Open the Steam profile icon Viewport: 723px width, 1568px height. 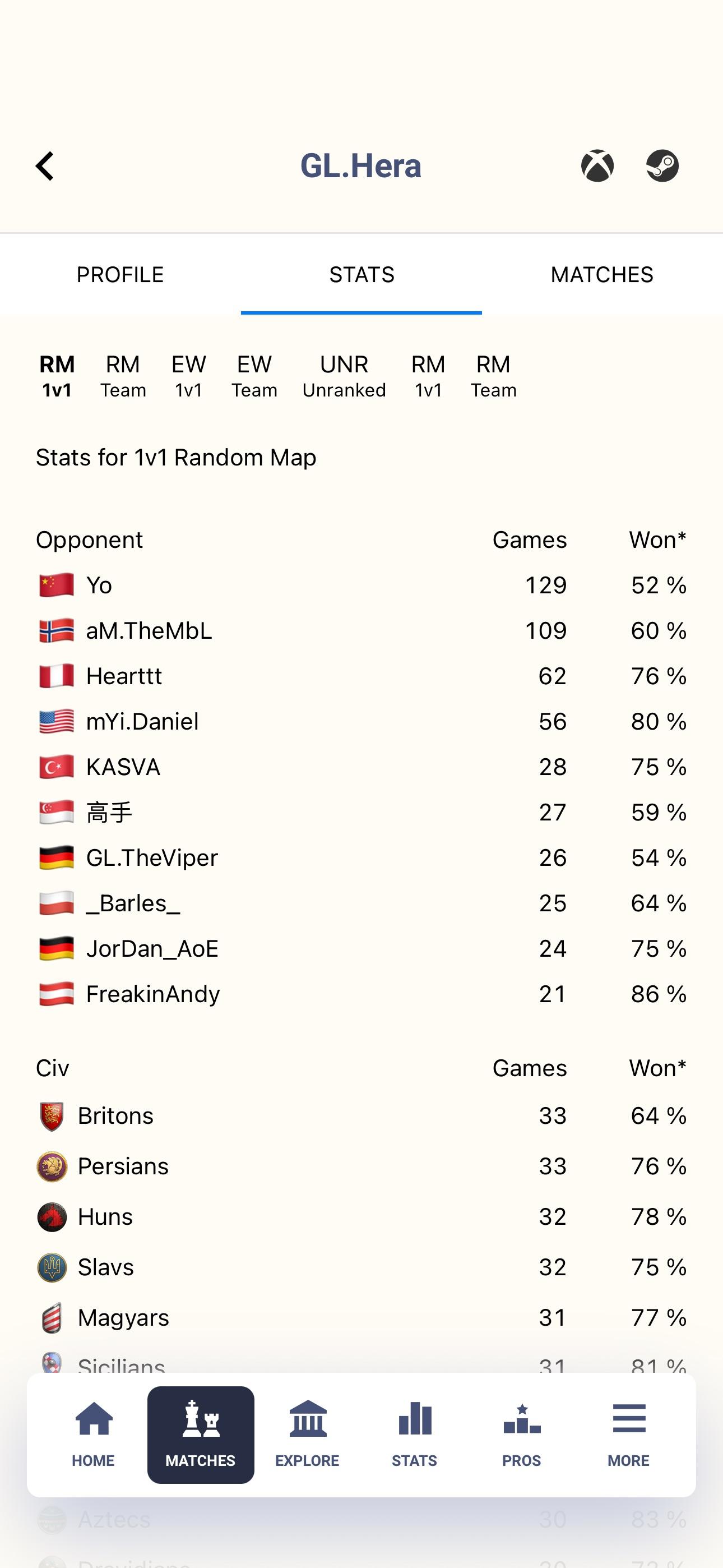tap(662, 166)
